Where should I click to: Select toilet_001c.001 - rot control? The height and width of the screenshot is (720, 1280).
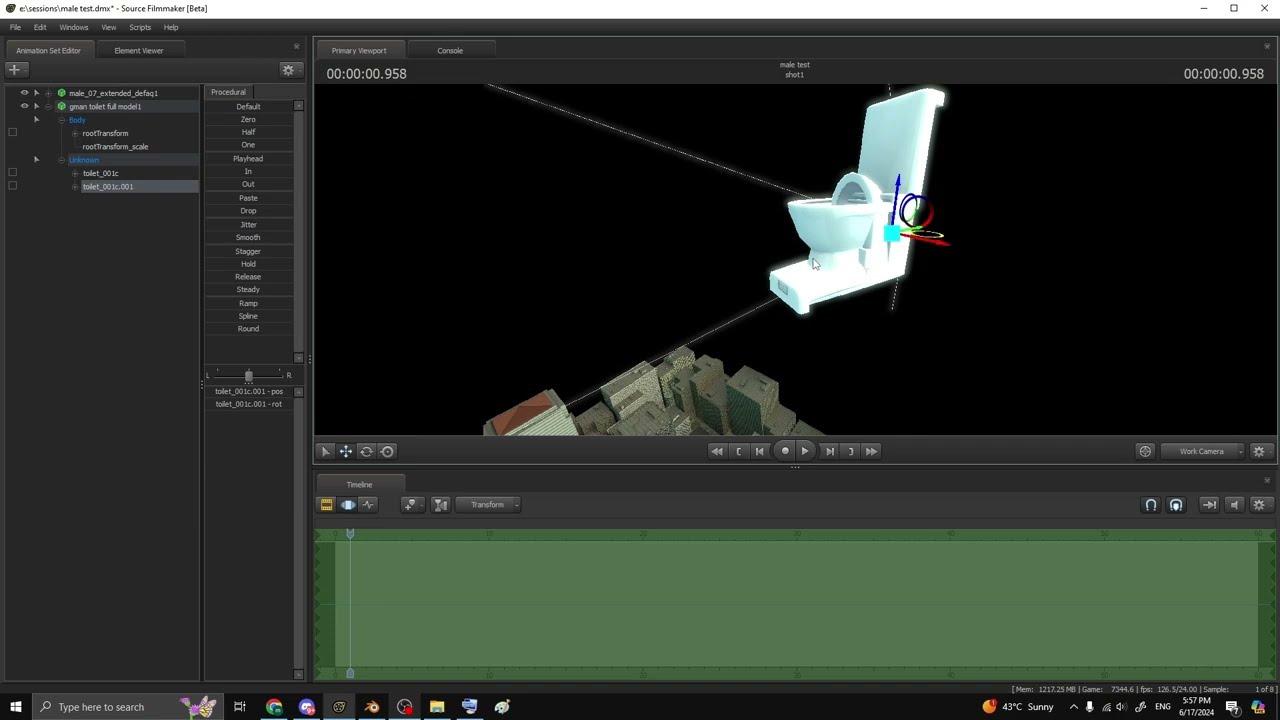(249, 404)
